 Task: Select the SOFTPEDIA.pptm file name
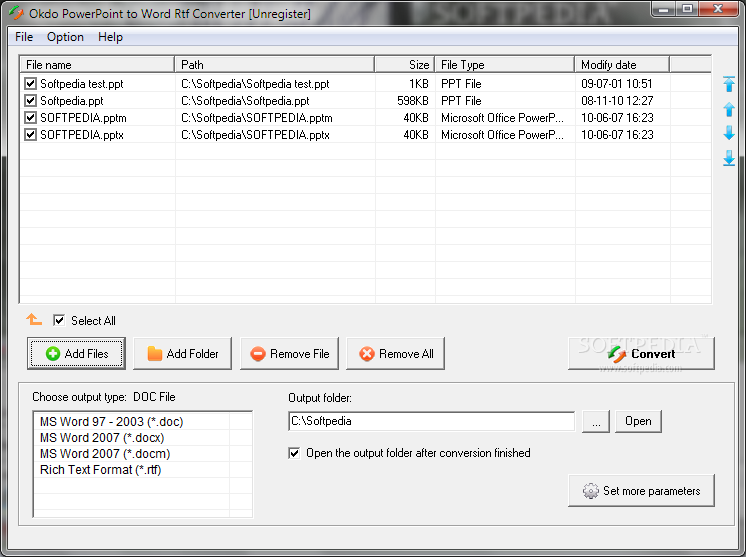pos(83,118)
